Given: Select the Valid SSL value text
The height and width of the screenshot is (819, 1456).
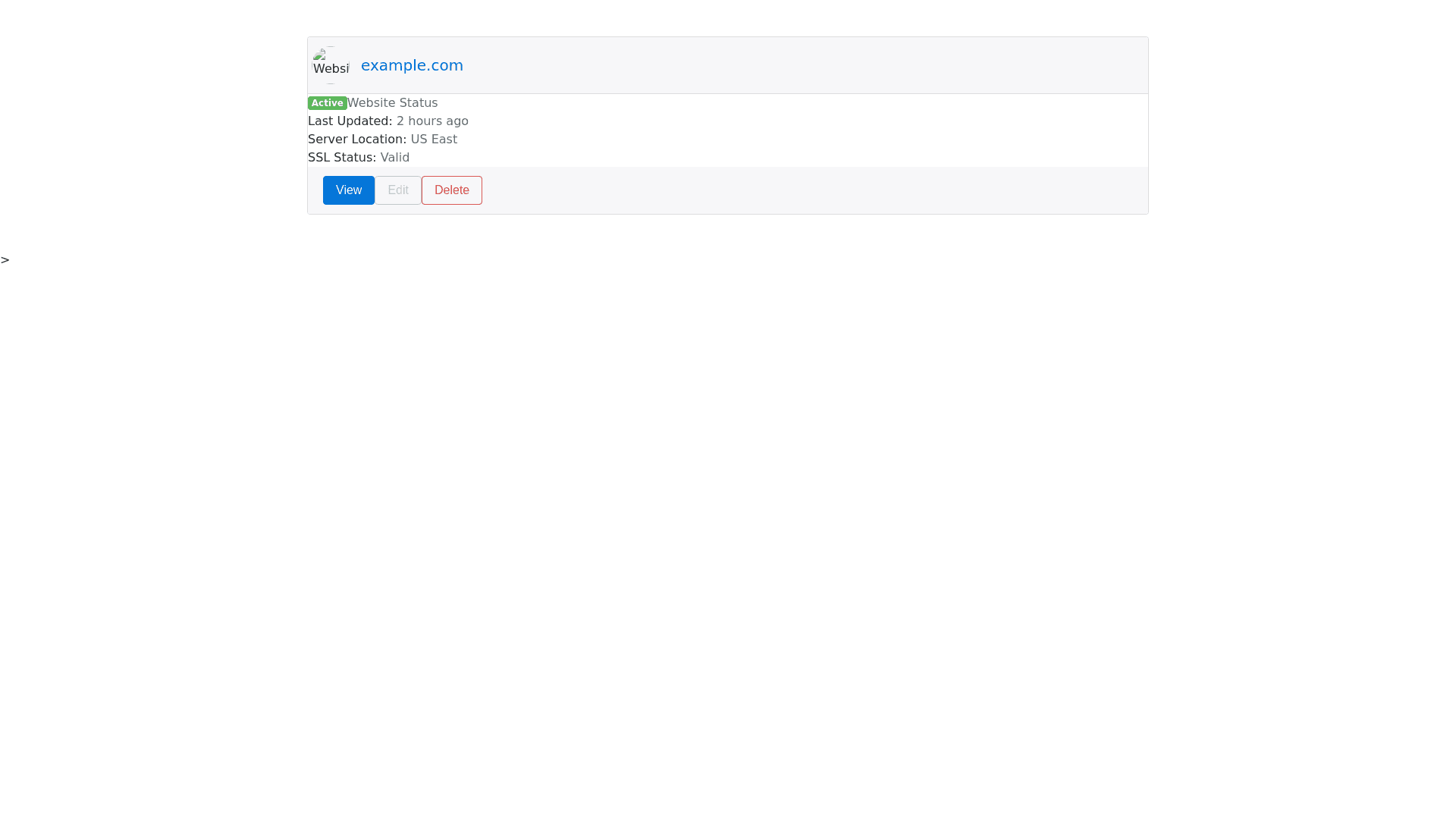Looking at the screenshot, I should point(395,158).
